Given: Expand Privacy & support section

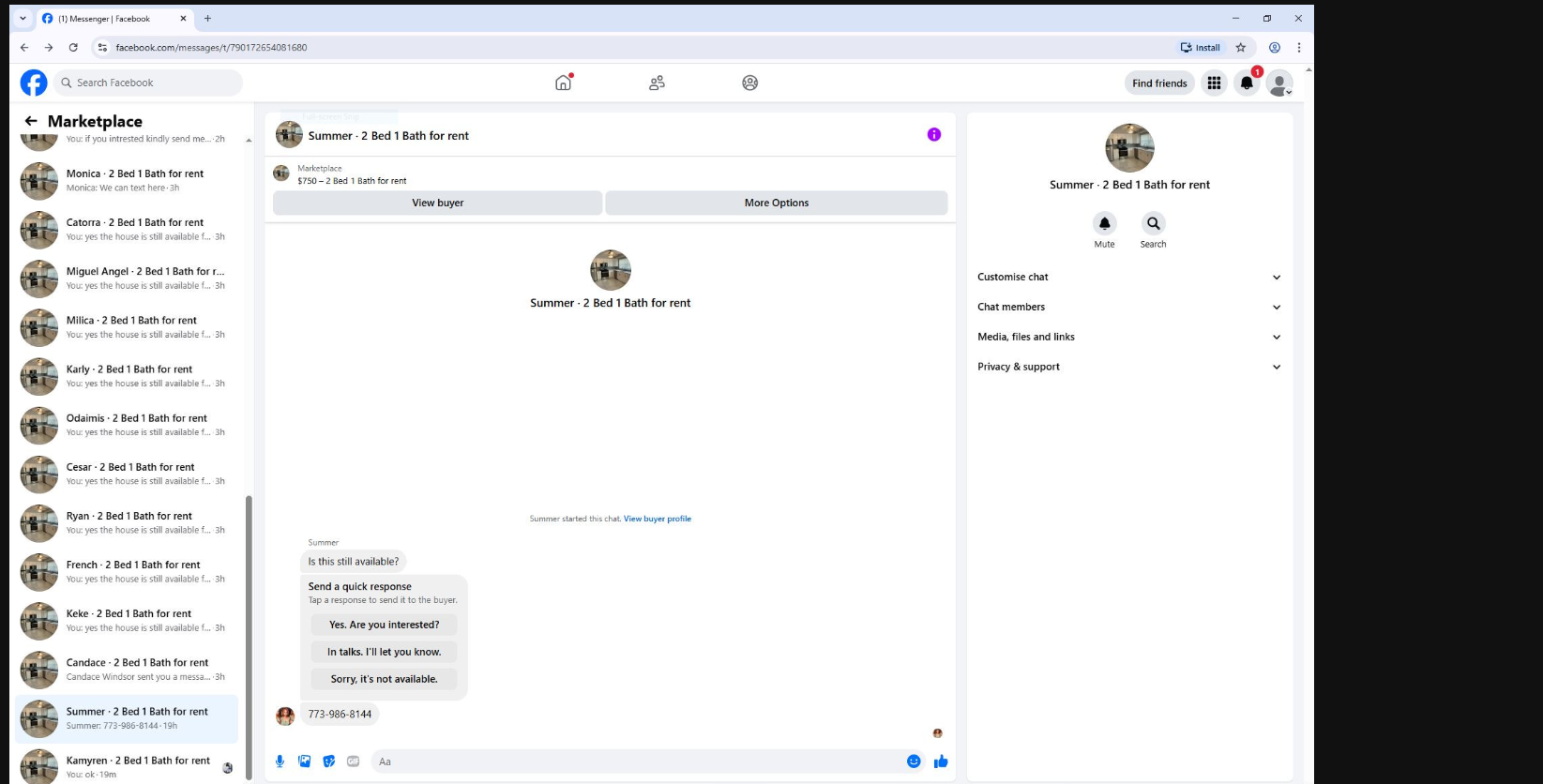Looking at the screenshot, I should (x=1129, y=367).
